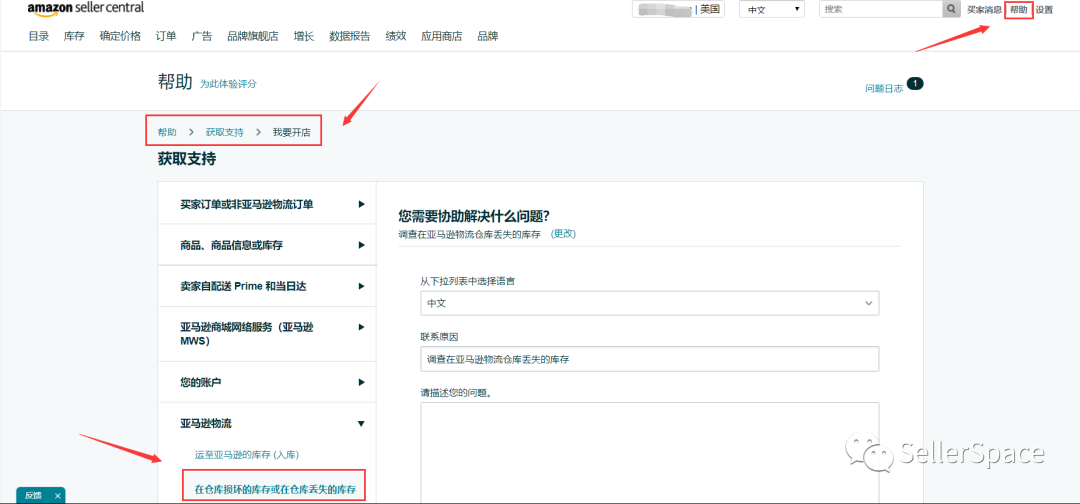Open the 库存 menu

[74, 36]
